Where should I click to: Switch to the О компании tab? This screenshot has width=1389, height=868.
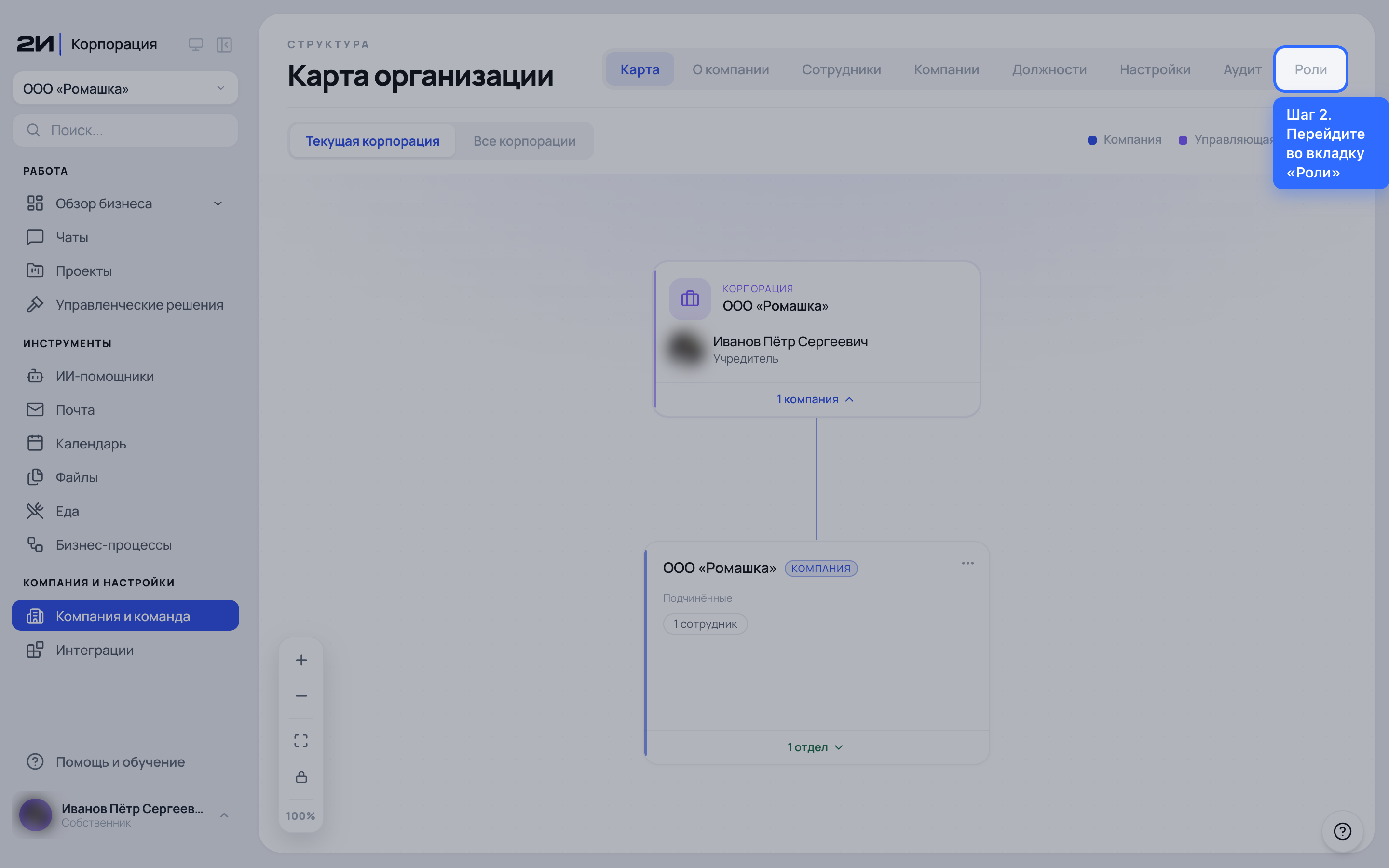click(730, 69)
